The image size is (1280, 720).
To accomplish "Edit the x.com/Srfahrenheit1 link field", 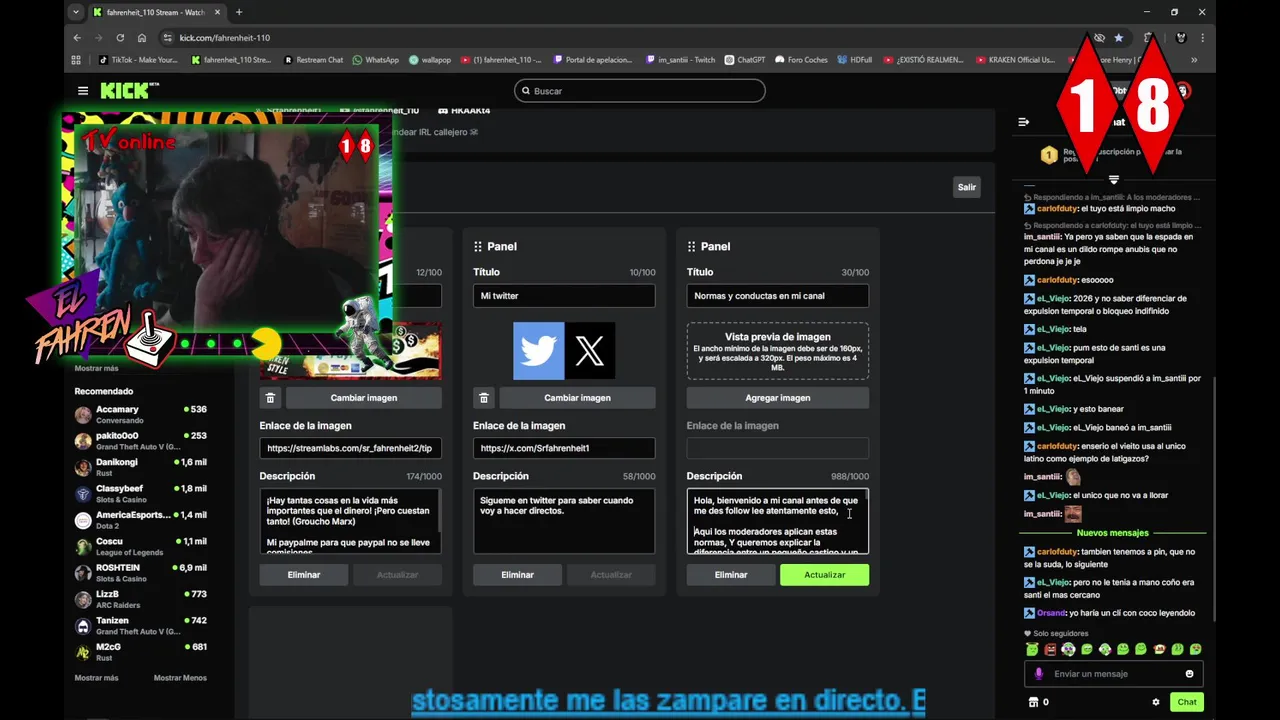I will (564, 448).
